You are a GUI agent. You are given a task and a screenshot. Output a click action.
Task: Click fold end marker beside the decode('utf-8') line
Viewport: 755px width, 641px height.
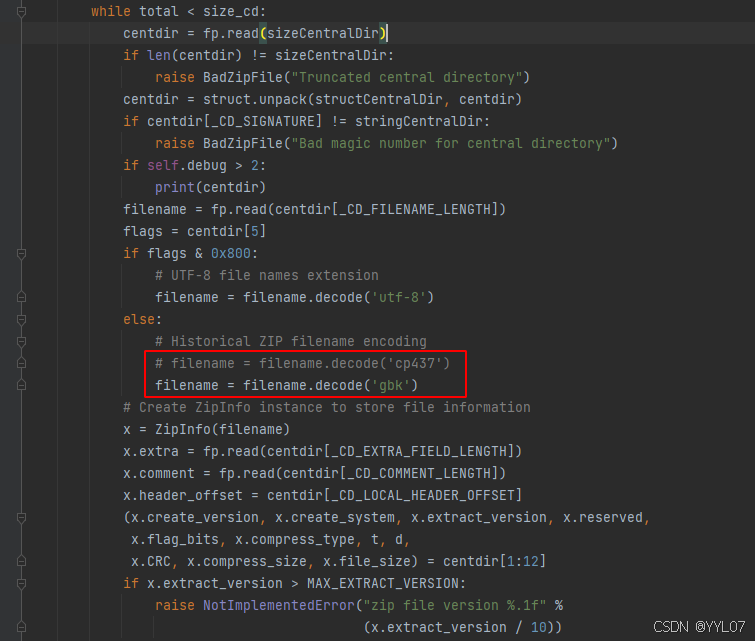[21, 297]
